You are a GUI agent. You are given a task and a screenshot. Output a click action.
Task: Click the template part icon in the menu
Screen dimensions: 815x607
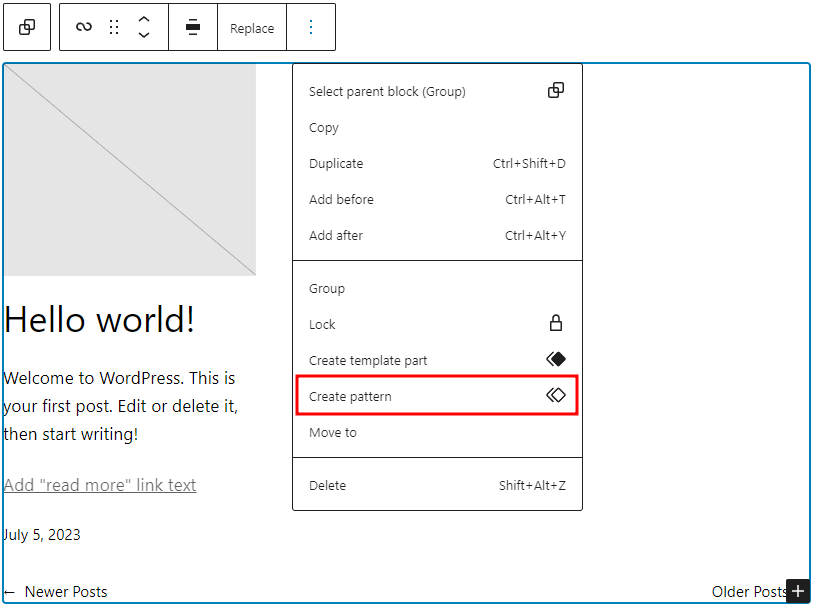[556, 359]
